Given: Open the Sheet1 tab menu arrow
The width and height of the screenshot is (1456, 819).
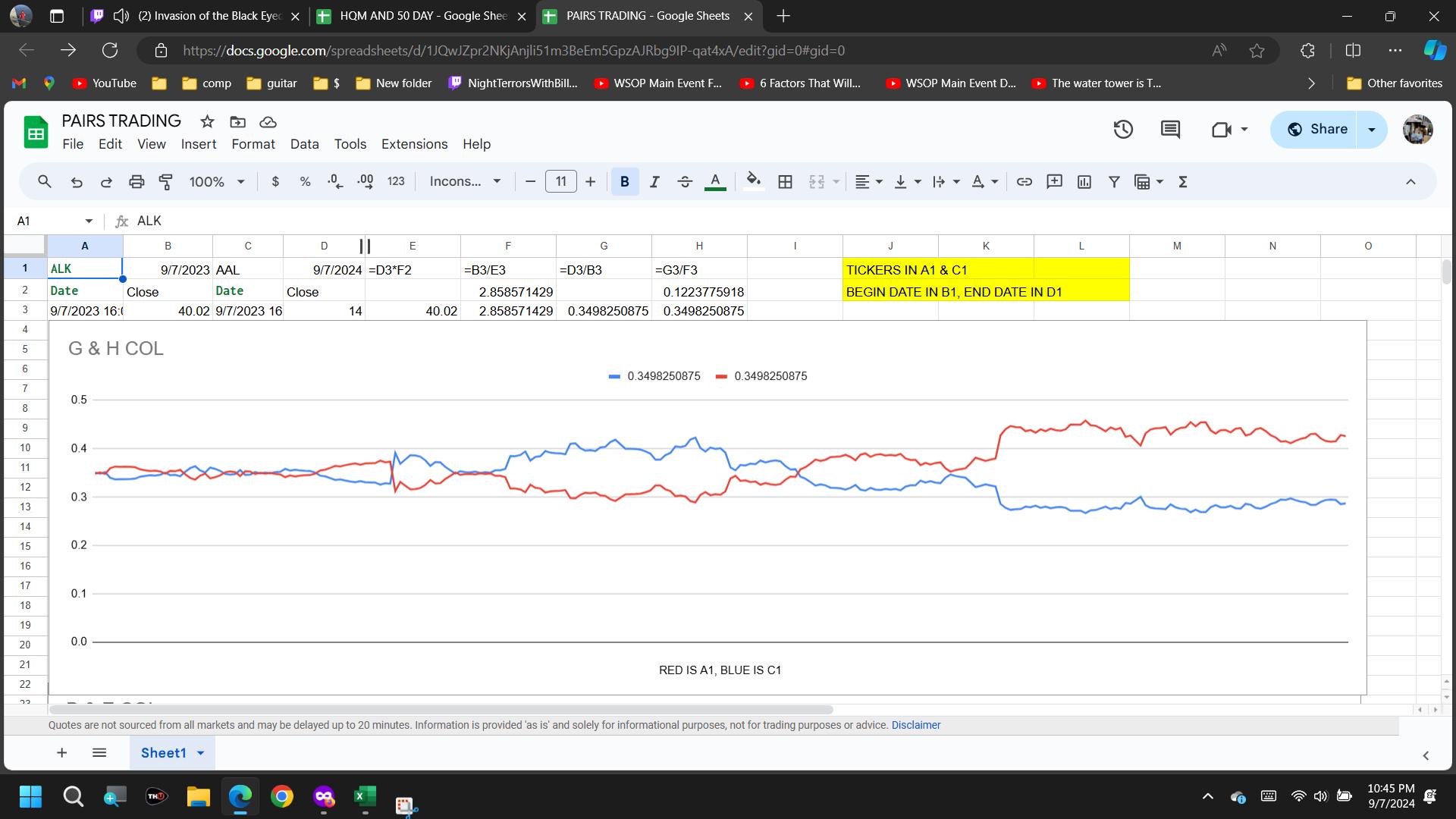Looking at the screenshot, I should point(201,752).
